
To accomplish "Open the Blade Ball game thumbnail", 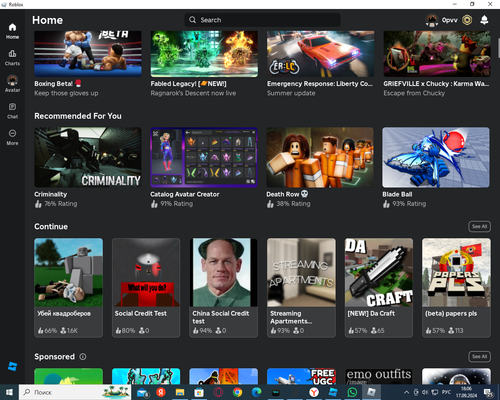I will (x=436, y=157).
